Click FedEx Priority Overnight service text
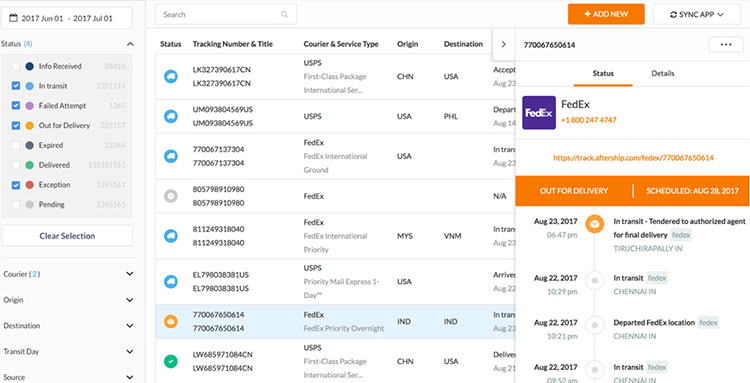 pyautogui.click(x=344, y=328)
